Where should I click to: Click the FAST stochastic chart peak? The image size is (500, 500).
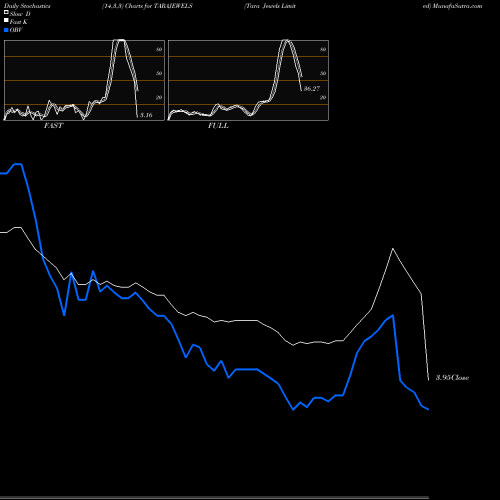coord(119,40)
